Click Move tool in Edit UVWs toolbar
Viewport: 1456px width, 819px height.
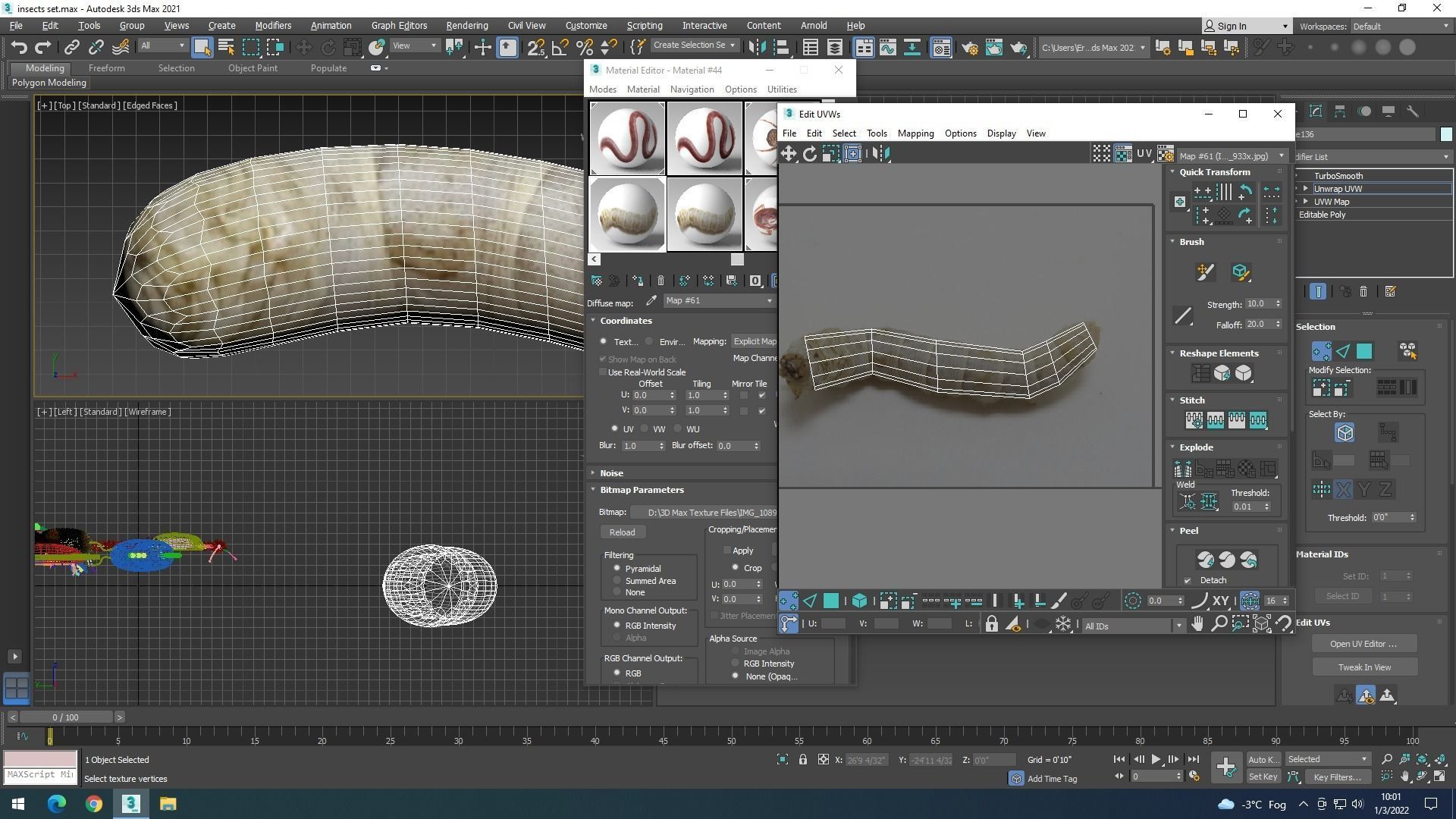(789, 154)
